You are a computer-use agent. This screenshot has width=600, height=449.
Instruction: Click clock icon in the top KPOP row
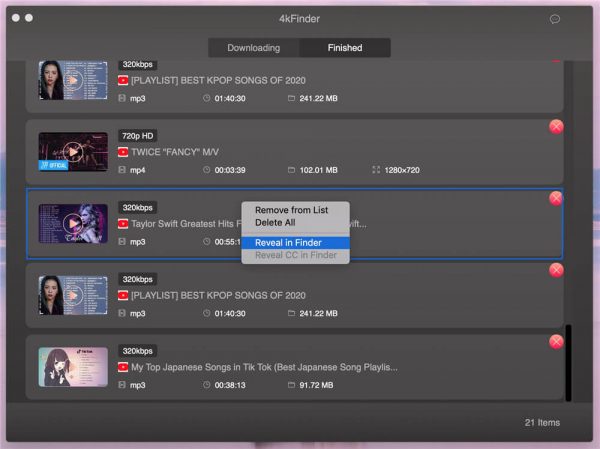click(207, 98)
